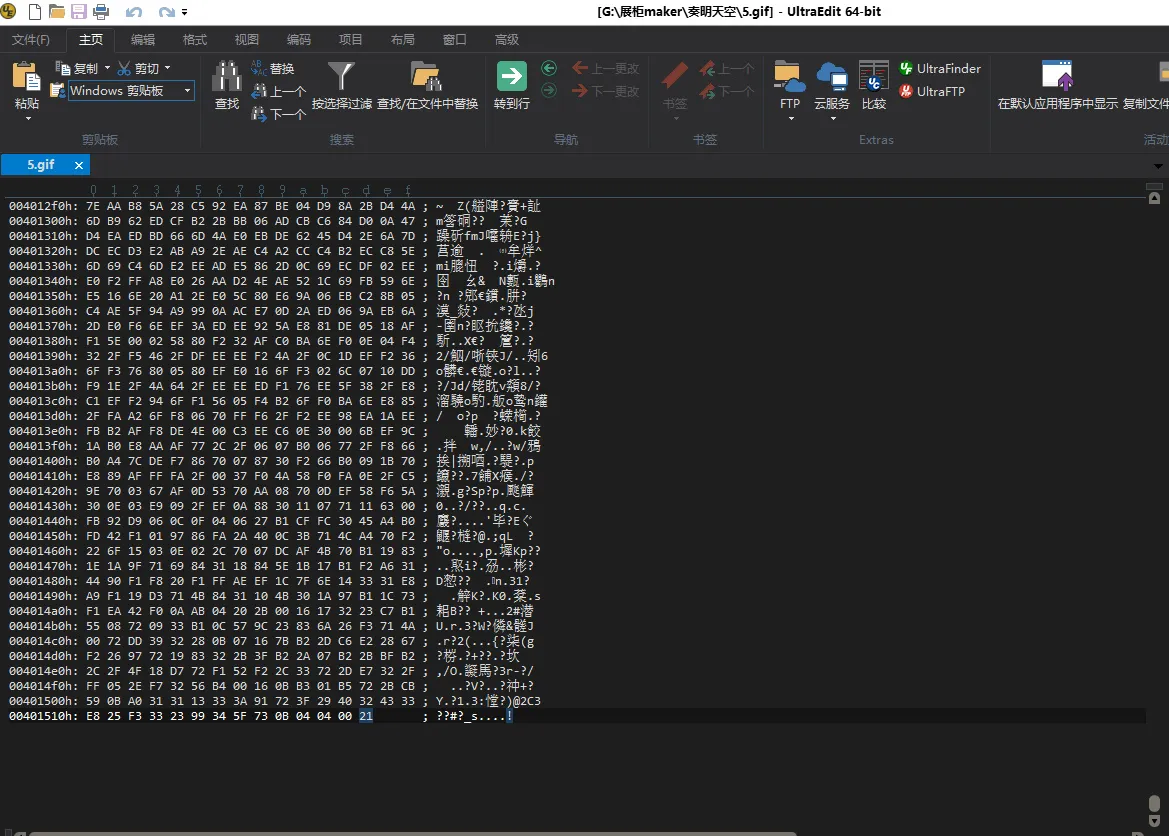
Task: Click offset 00401500h in hex view
Action: [43, 701]
